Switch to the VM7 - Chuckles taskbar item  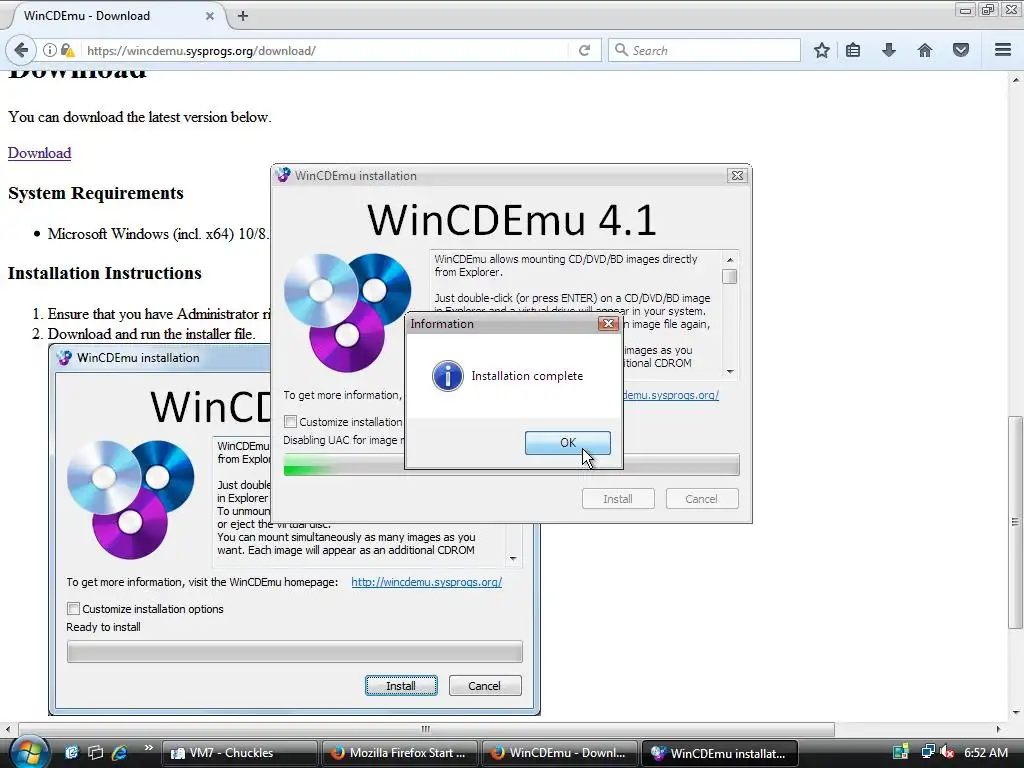point(239,753)
